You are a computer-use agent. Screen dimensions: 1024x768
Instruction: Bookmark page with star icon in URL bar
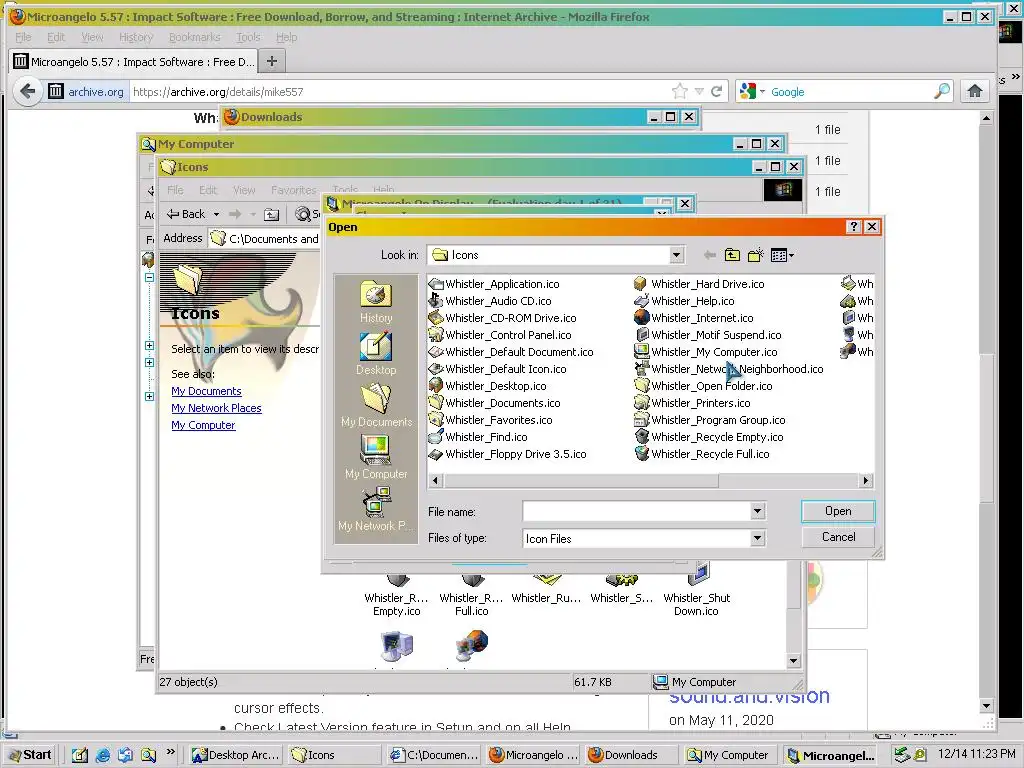(x=679, y=91)
